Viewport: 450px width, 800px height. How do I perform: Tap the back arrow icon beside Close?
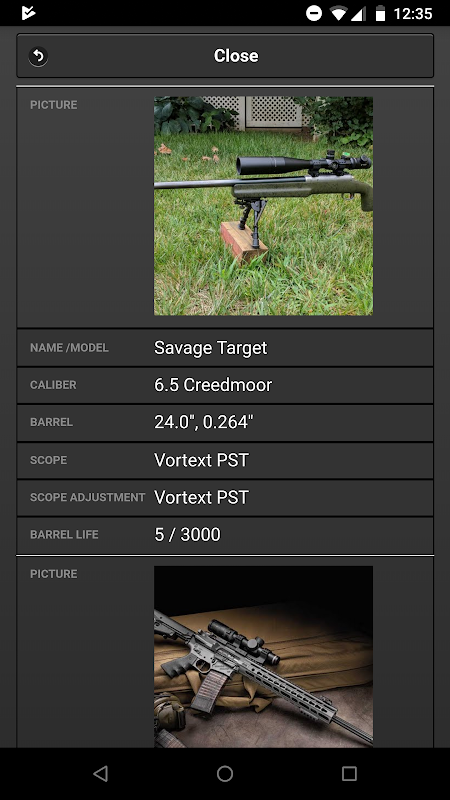click(x=38, y=56)
